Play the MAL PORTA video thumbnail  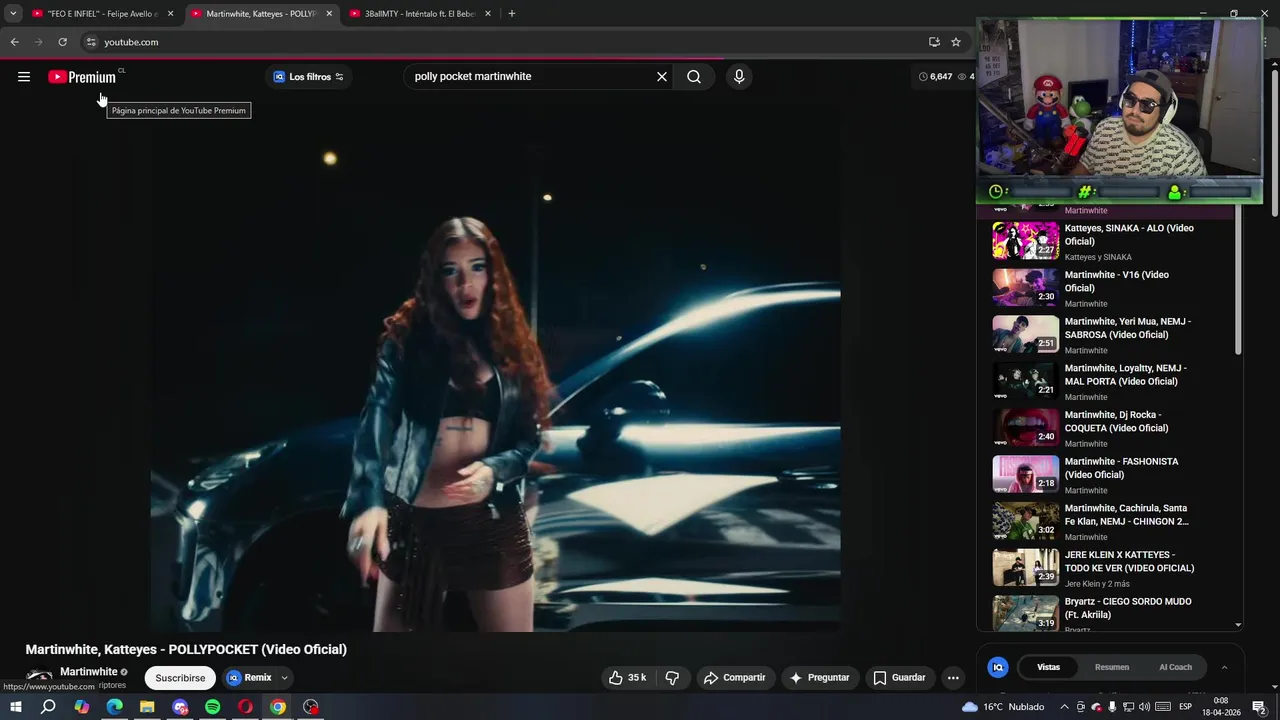pyautogui.click(x=1025, y=381)
